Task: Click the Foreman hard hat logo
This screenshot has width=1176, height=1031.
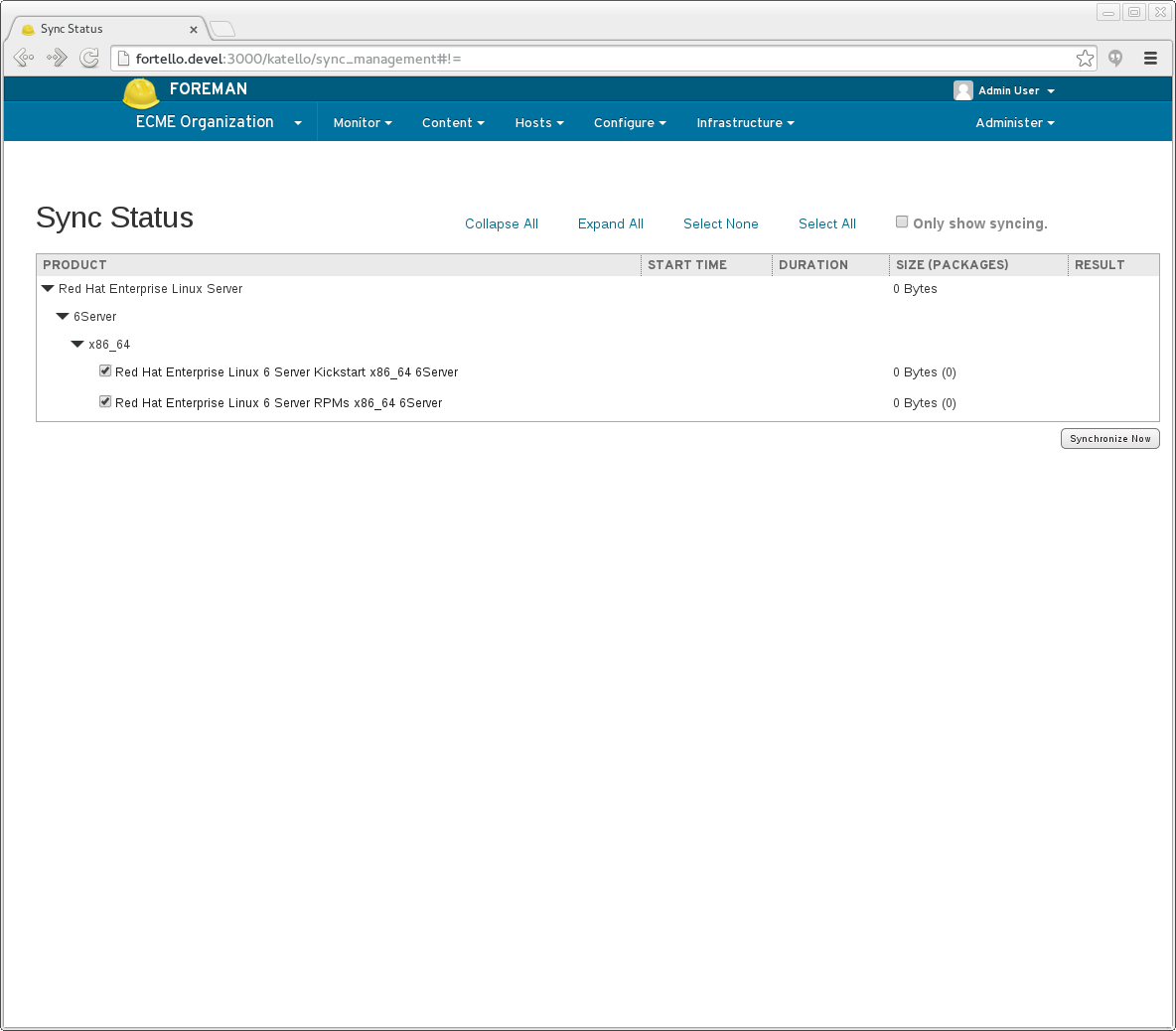Action: point(141,93)
